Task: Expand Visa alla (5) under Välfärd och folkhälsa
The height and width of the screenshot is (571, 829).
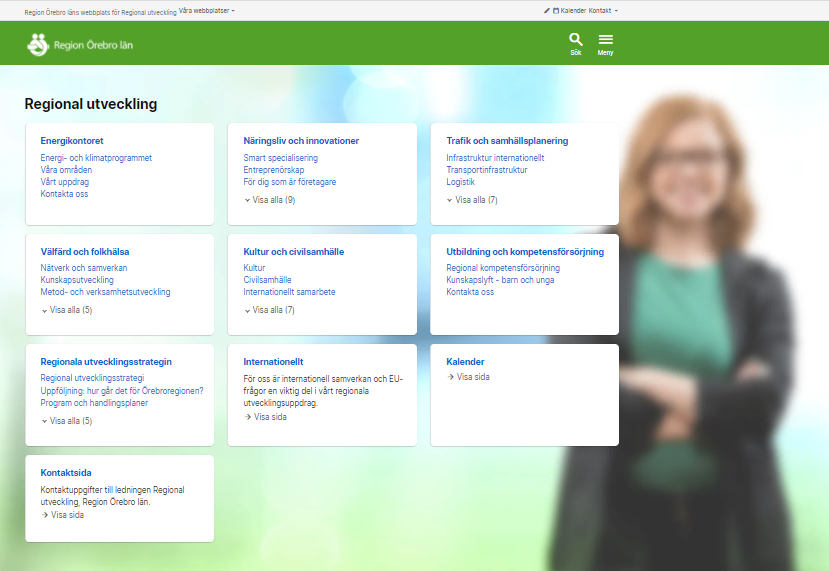Action: coord(67,310)
